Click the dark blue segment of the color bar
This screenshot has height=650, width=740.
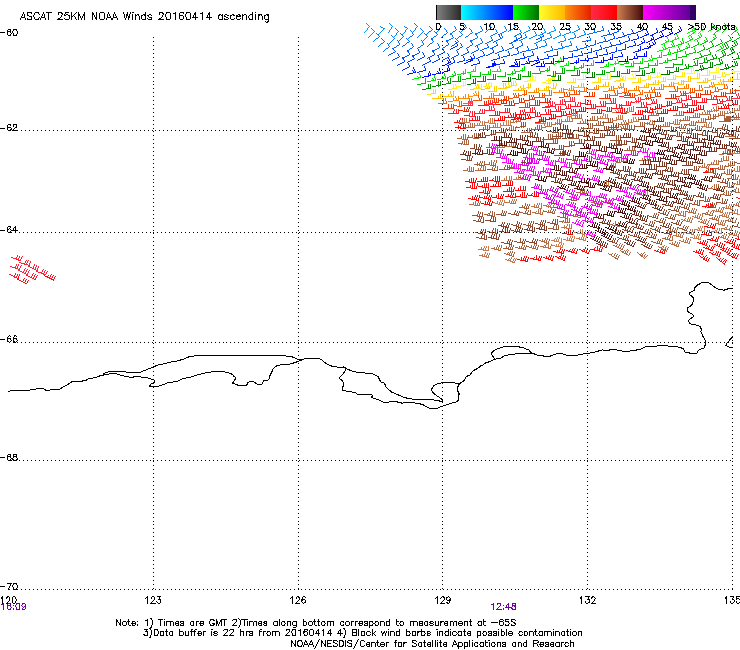coord(500,12)
